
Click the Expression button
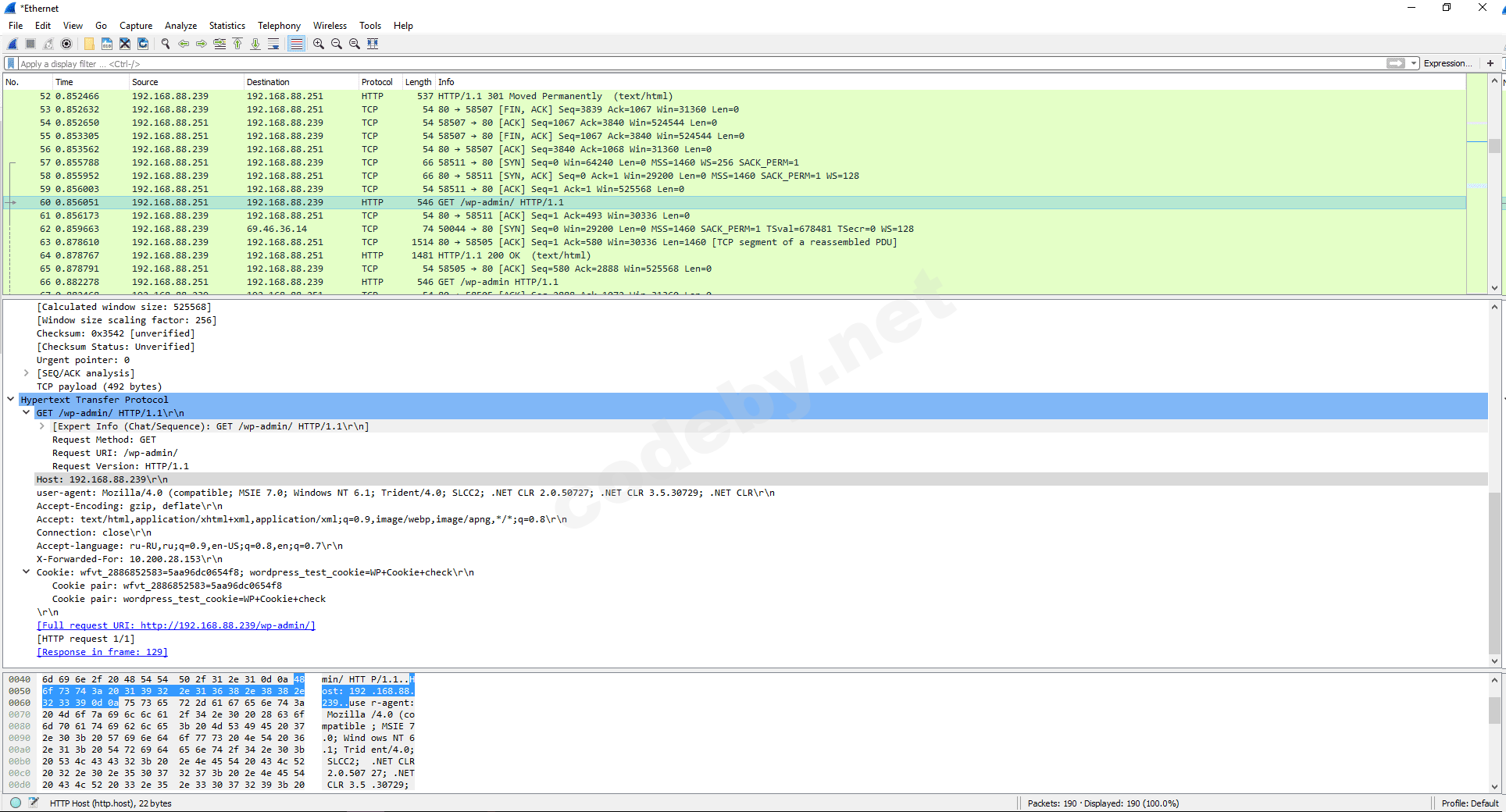pos(1447,64)
